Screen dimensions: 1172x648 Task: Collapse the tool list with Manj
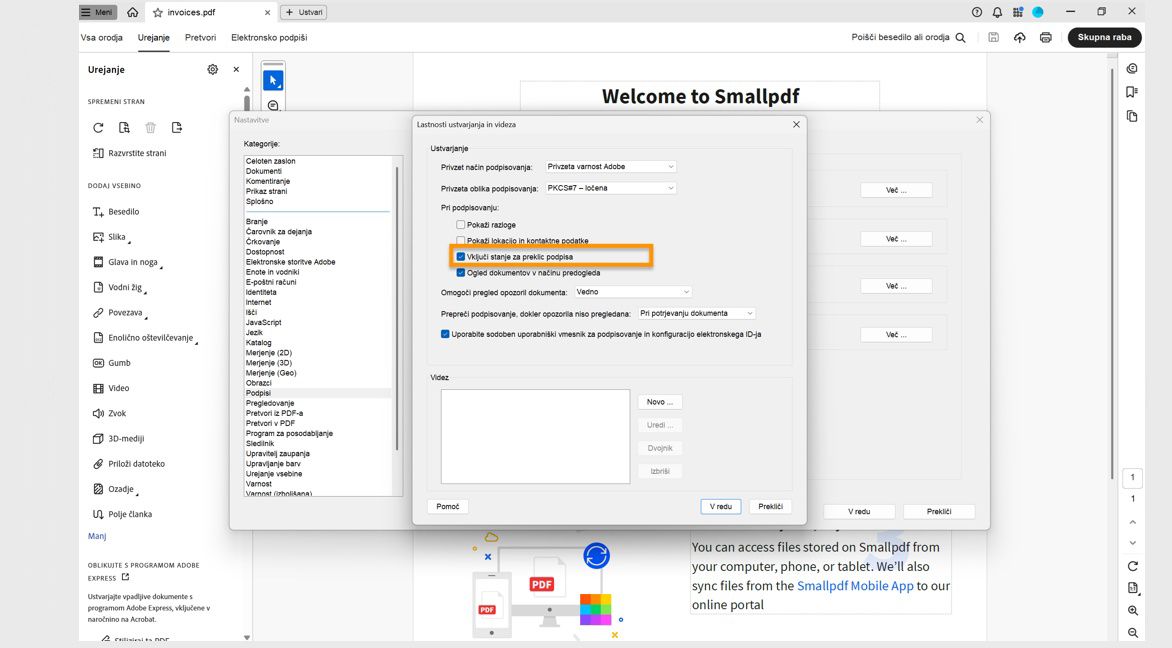pos(97,536)
